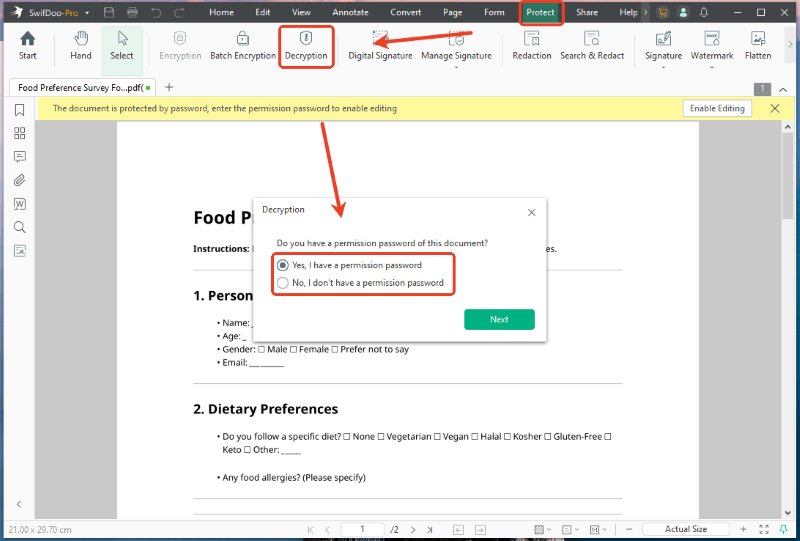Open the Annotate menu tab
Image resolution: width=800 pixels, height=541 pixels.
[x=351, y=12]
